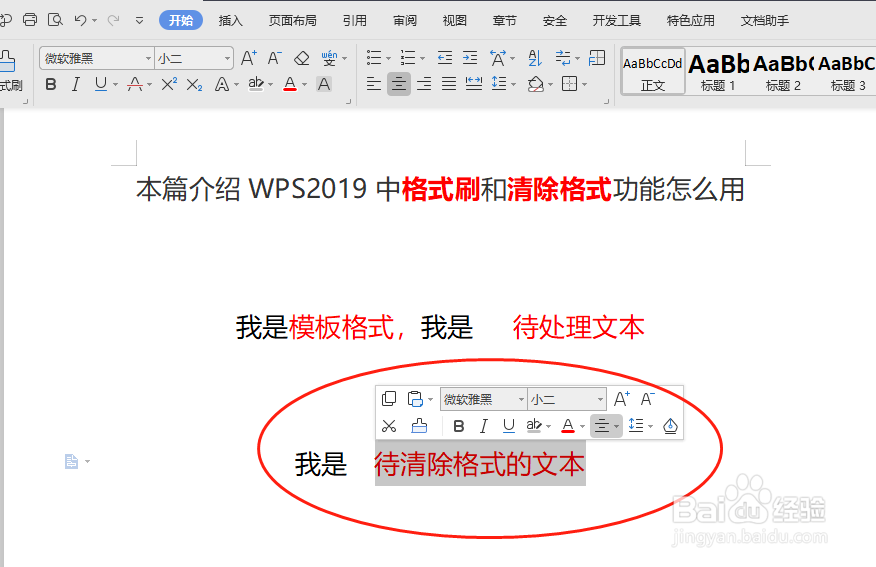Decrease font size in the ribbon
Viewport: 876px width, 567px height.
(x=274, y=58)
